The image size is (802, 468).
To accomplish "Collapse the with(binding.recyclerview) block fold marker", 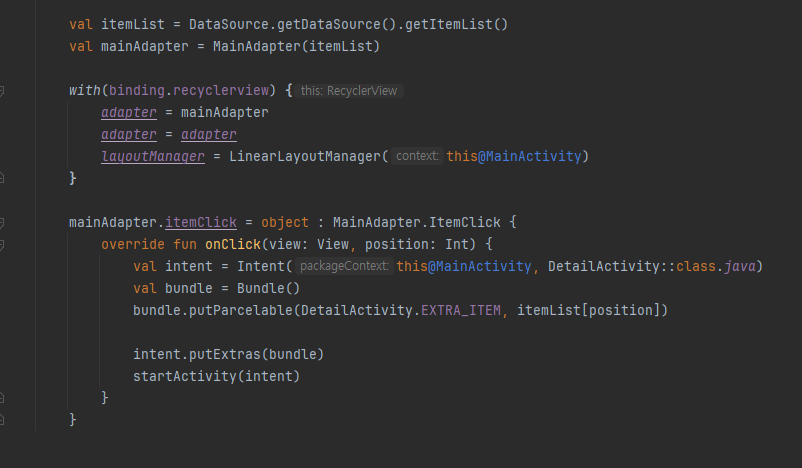I will coord(2,91).
